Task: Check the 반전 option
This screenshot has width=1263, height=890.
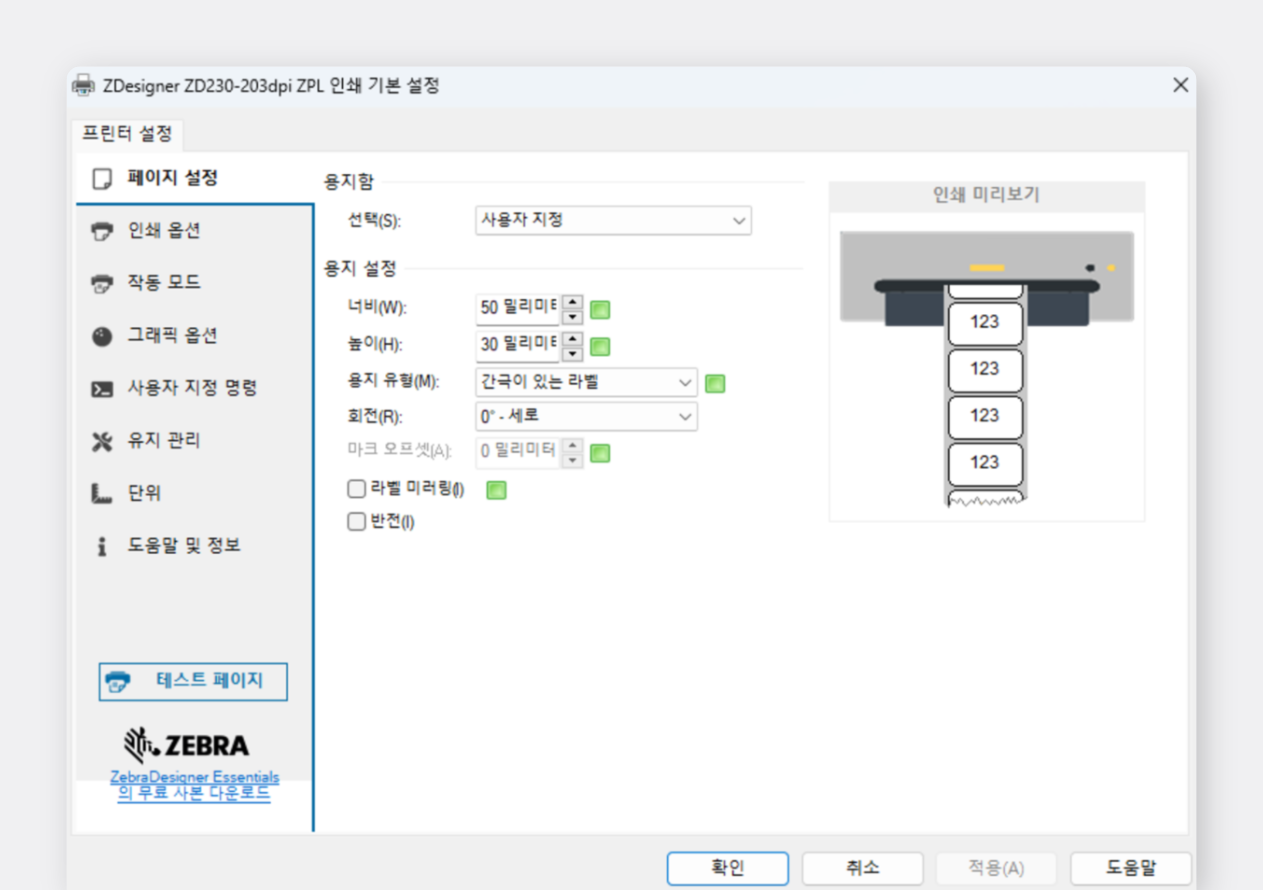Action: point(356,521)
